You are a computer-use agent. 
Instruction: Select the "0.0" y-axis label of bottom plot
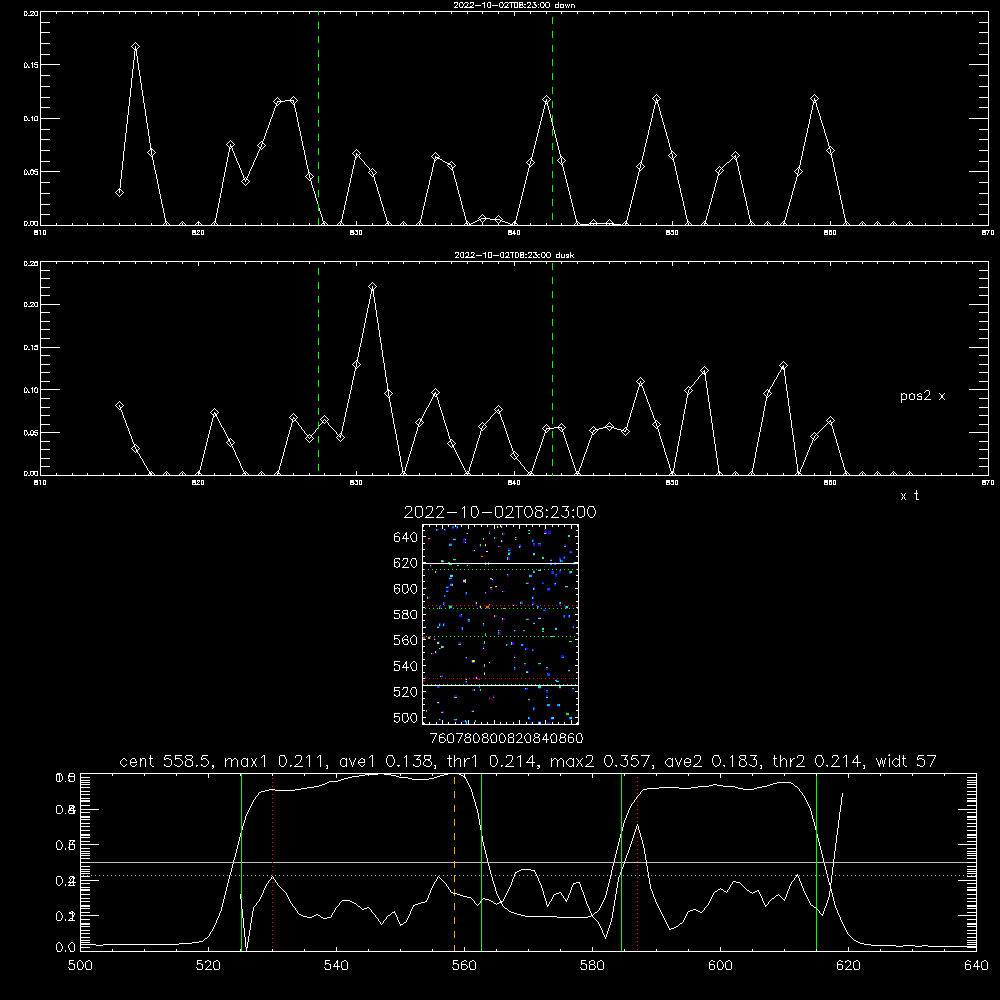pyautogui.click(x=66, y=948)
